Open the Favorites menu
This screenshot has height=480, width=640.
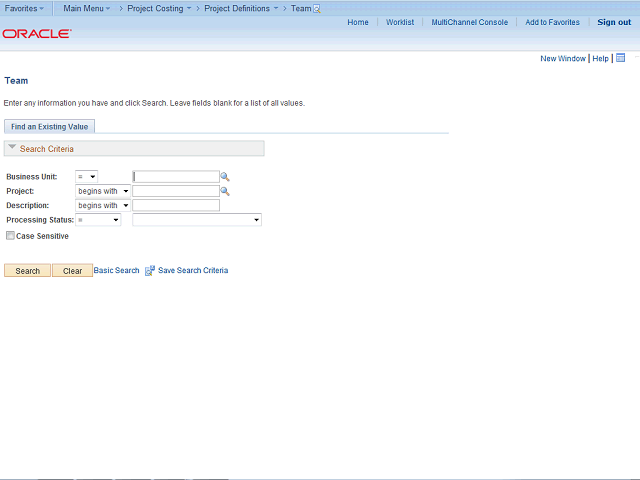(x=24, y=8)
